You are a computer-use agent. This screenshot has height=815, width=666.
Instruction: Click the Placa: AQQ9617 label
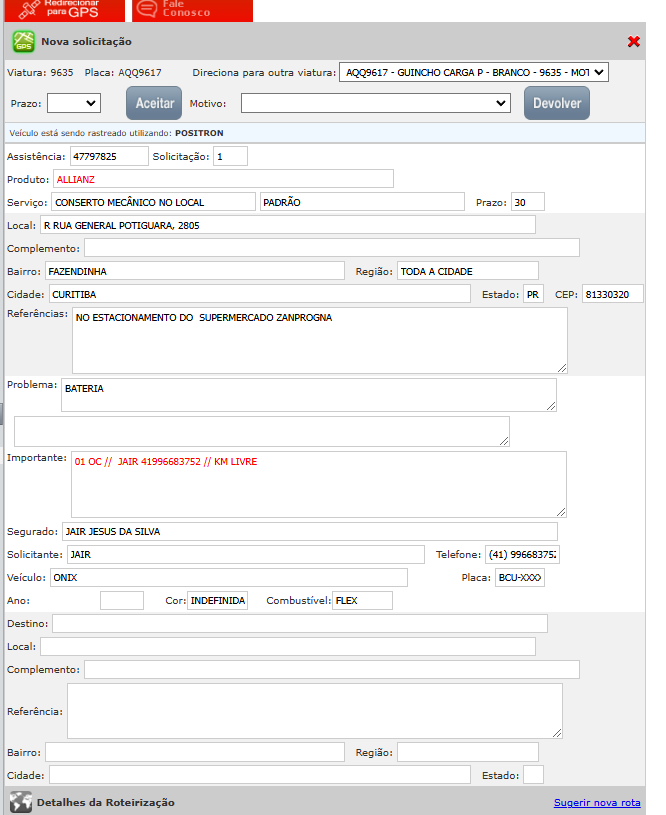[123, 73]
